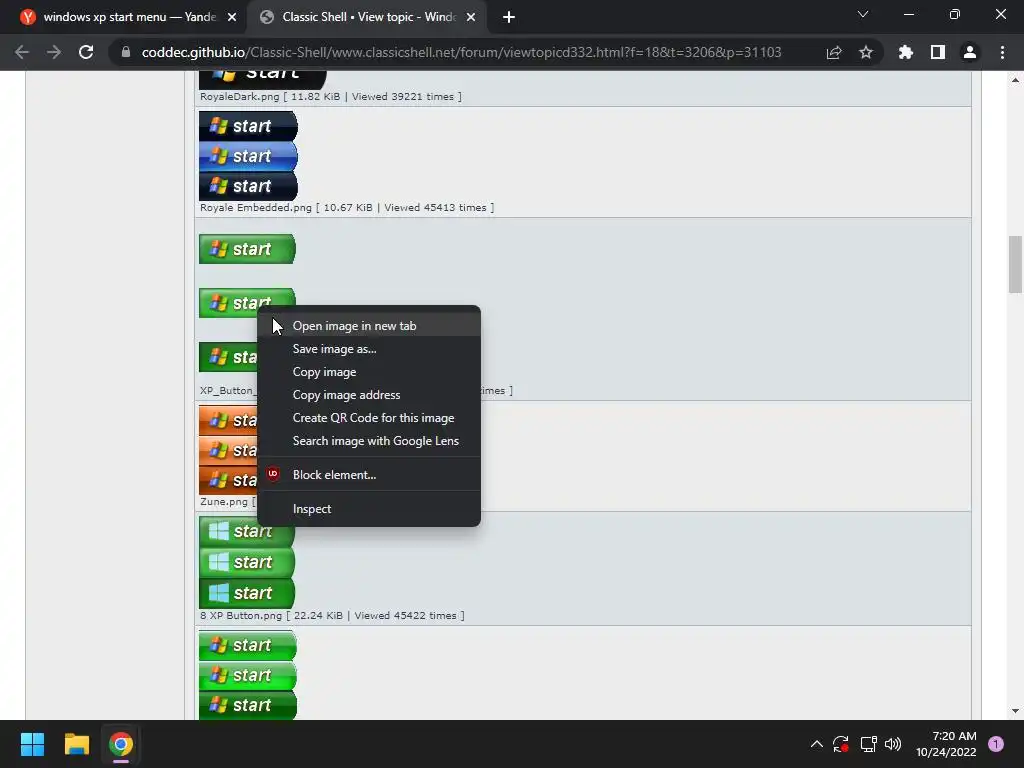Select the Classic Shell View topic tab
Screen dimensions: 1024x768
coord(366,17)
